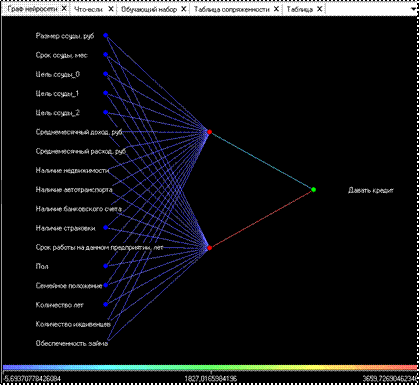Close the Граф нейросети tab
This screenshot has height=385, width=419.
click(65, 9)
